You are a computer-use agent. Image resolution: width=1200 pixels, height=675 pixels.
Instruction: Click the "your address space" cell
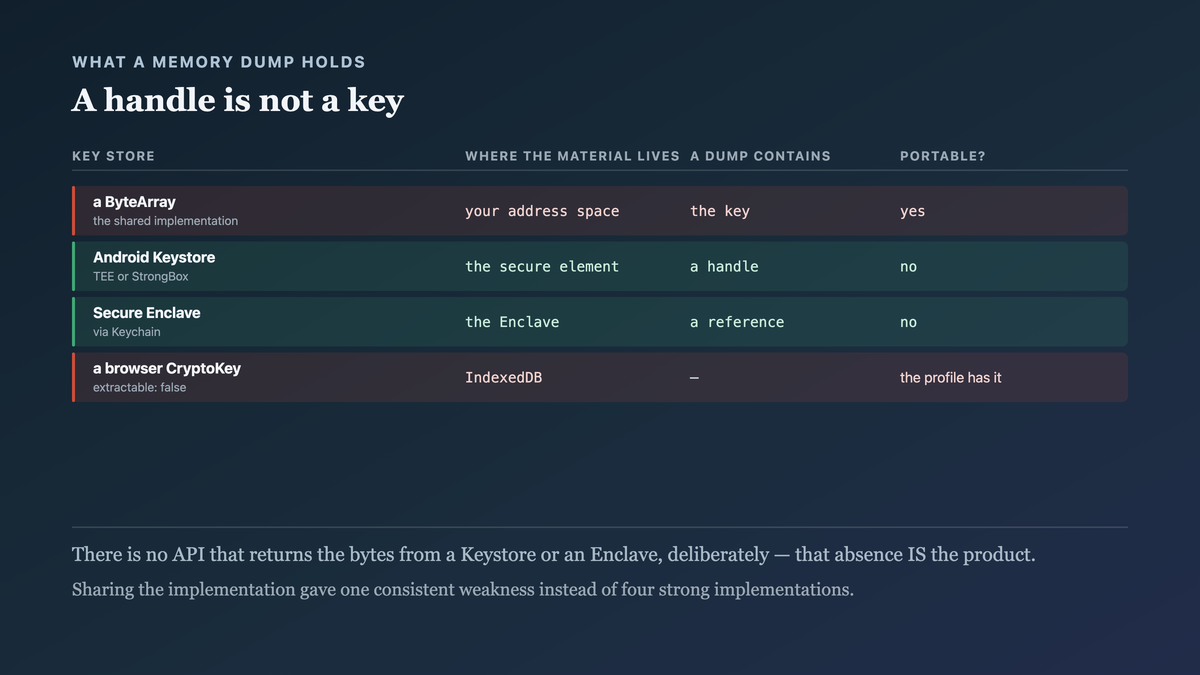pos(542,211)
